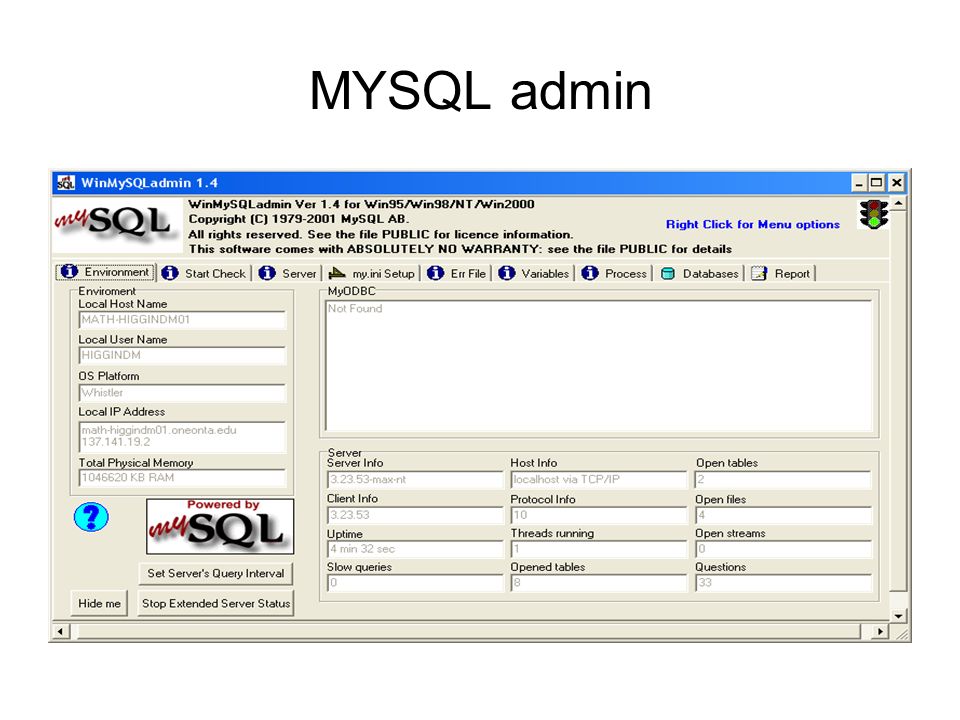Click the OS Platform field showing Whistler

coord(182,392)
